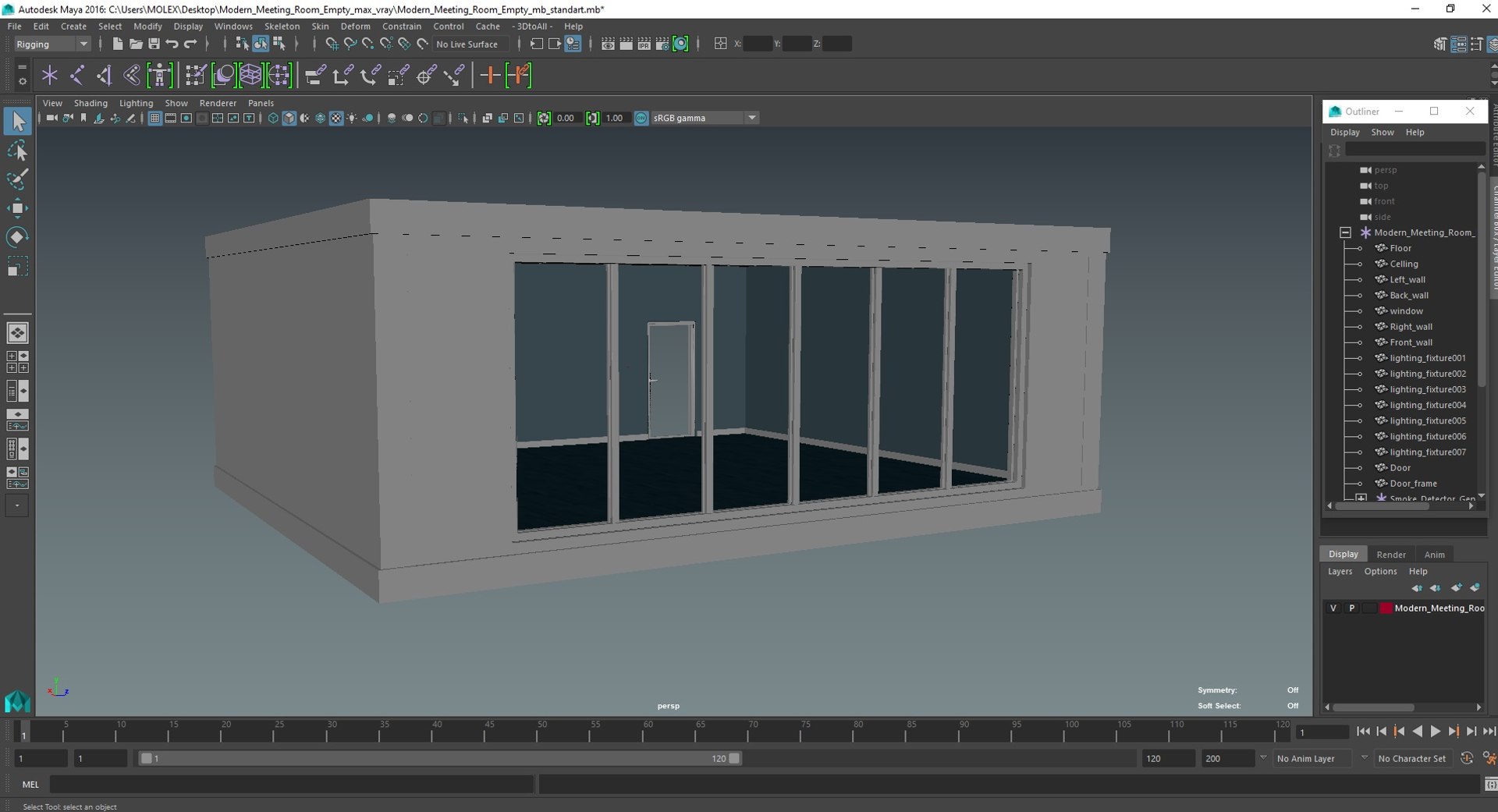Toggle the Single Perspective view layout button

click(17, 333)
